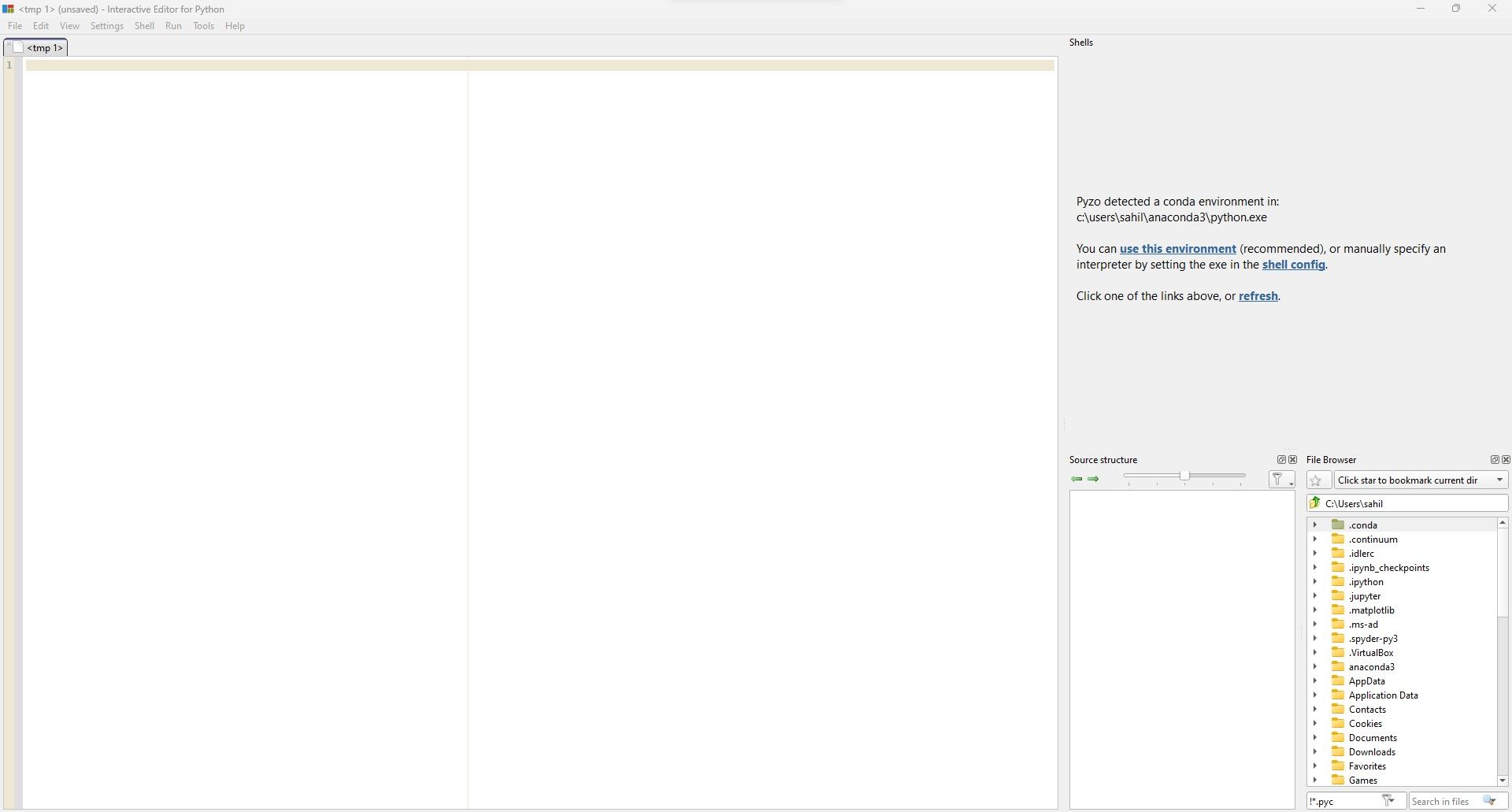The height and width of the screenshot is (812, 1512).
Task: Expand the Cookies folder
Action: tap(1314, 723)
